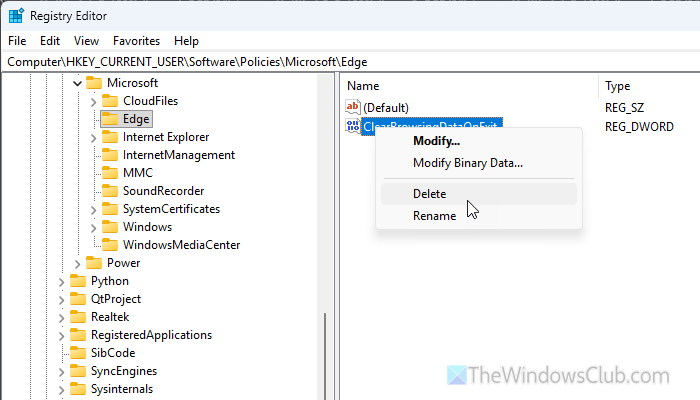700x400 pixels.
Task: Click the SibCode folder icon
Action: [x=78, y=353]
